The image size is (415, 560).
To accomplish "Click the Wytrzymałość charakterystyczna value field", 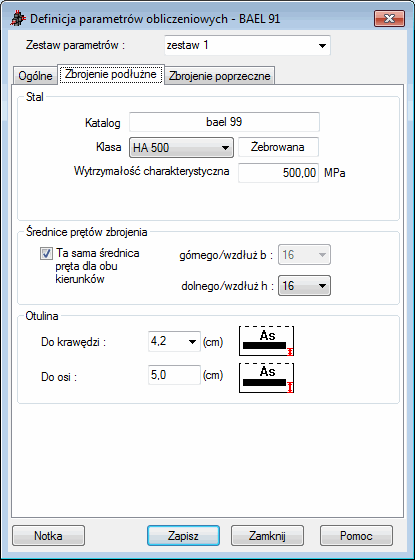I will (x=278, y=173).
